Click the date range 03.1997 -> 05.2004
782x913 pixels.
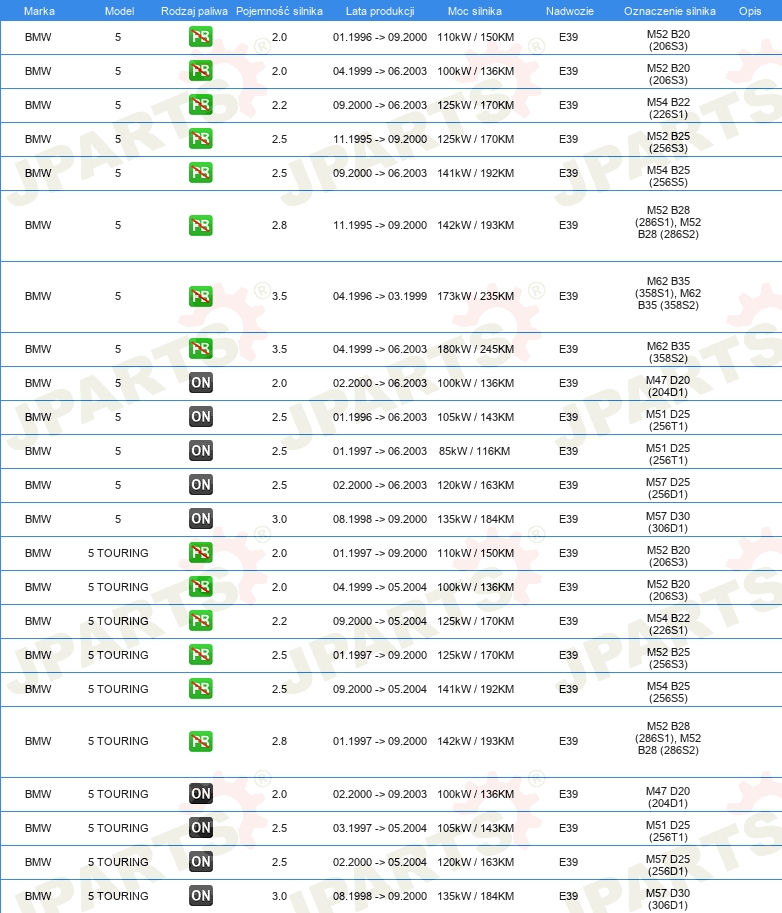[380, 828]
